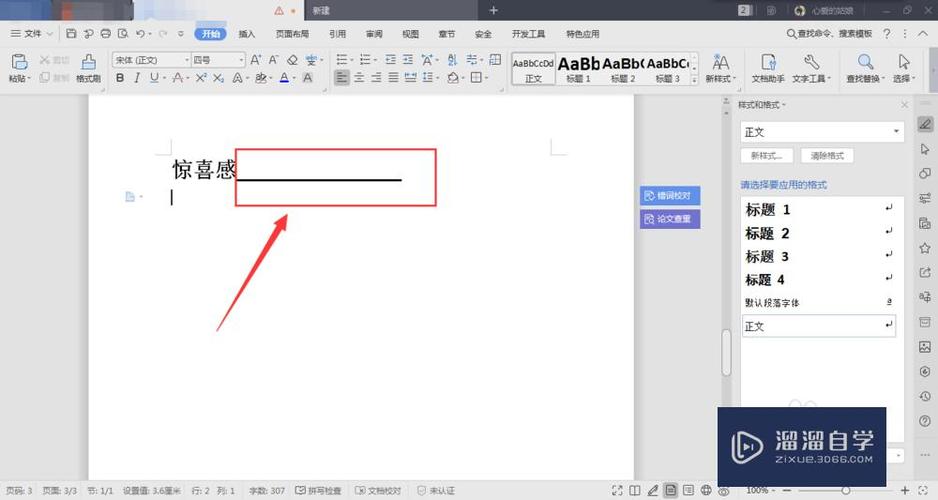The image size is (938, 500).
Task: Click the Print Preview icon
Action: tap(123, 33)
